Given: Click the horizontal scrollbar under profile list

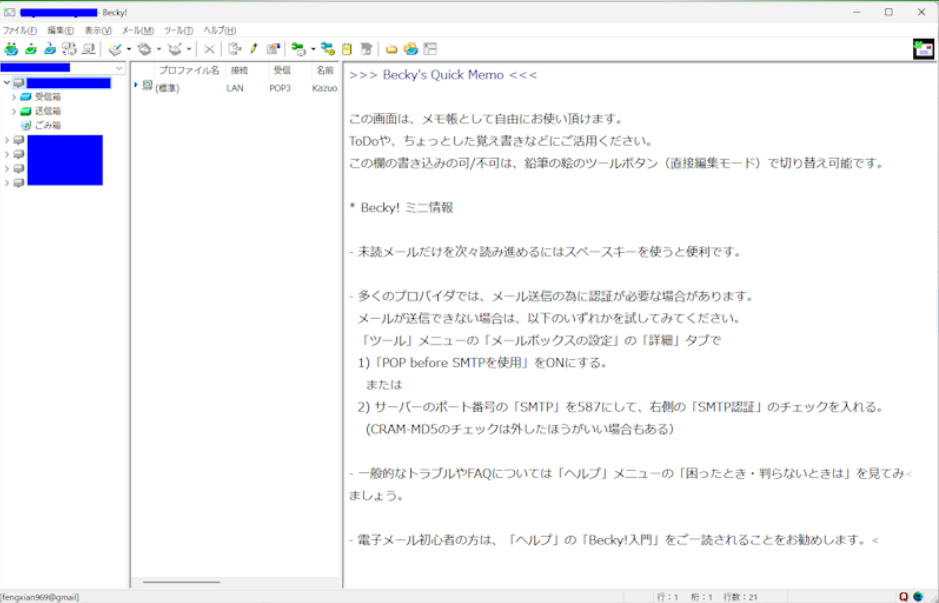Looking at the screenshot, I should 181,581.
